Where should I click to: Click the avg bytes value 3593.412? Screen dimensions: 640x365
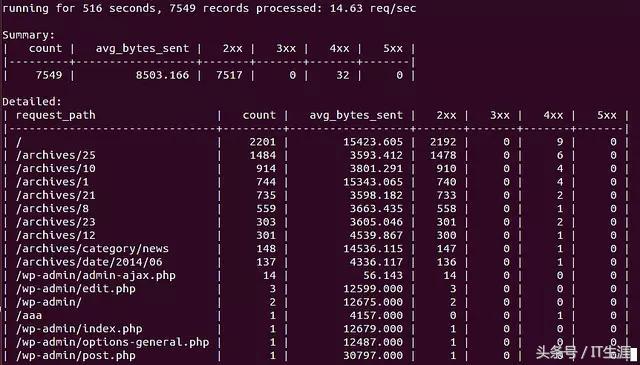[376, 155]
